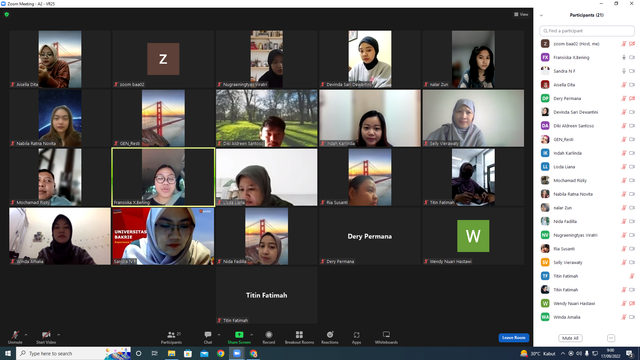Screen dimensions: 640x360
Task: Open Google Chrome from the taskbar
Action: coord(220,353)
